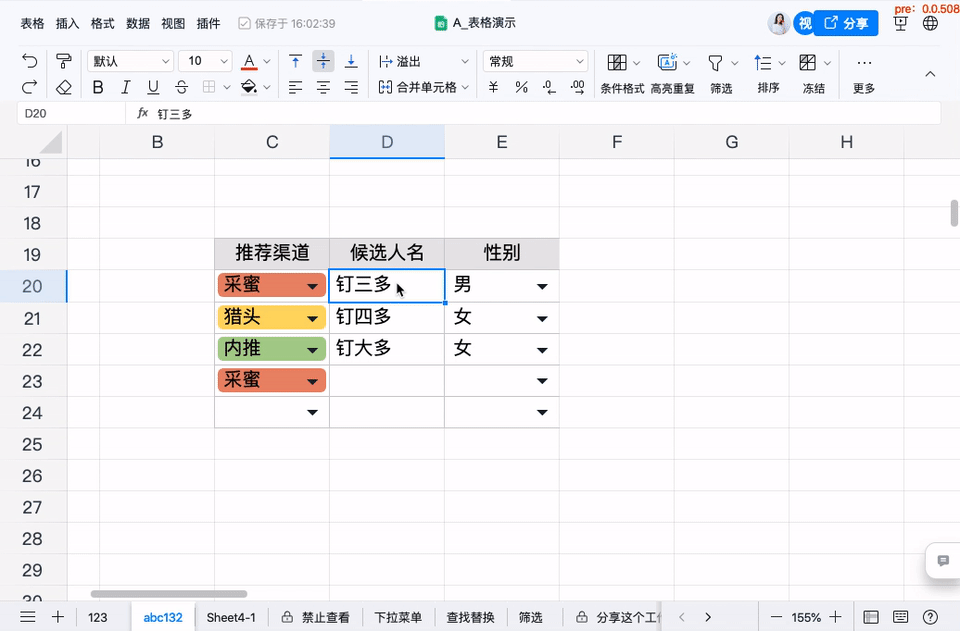
Task: Click add new sheet plus icon
Action: click(58, 616)
